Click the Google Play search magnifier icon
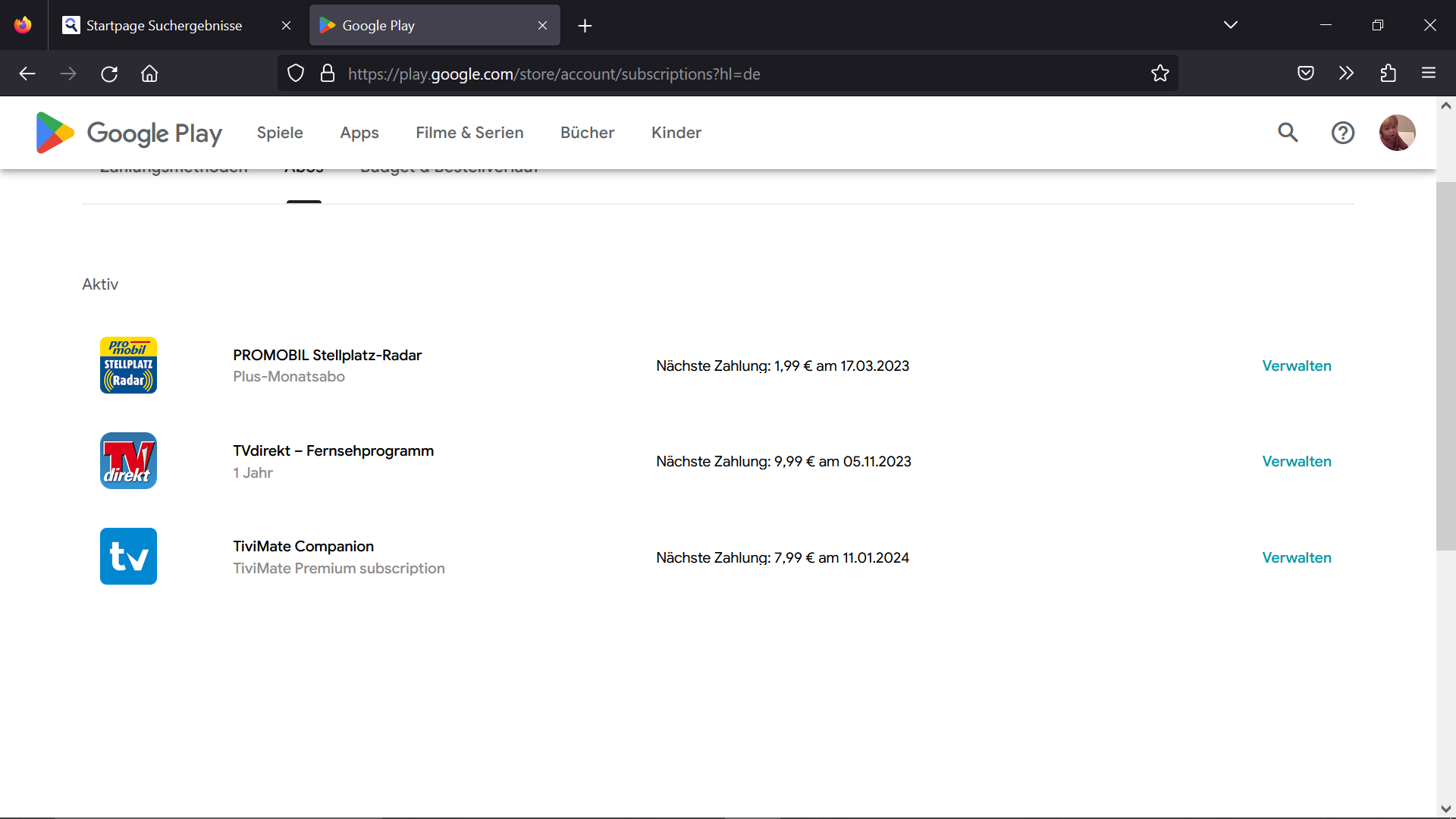The width and height of the screenshot is (1456, 819). [1288, 133]
